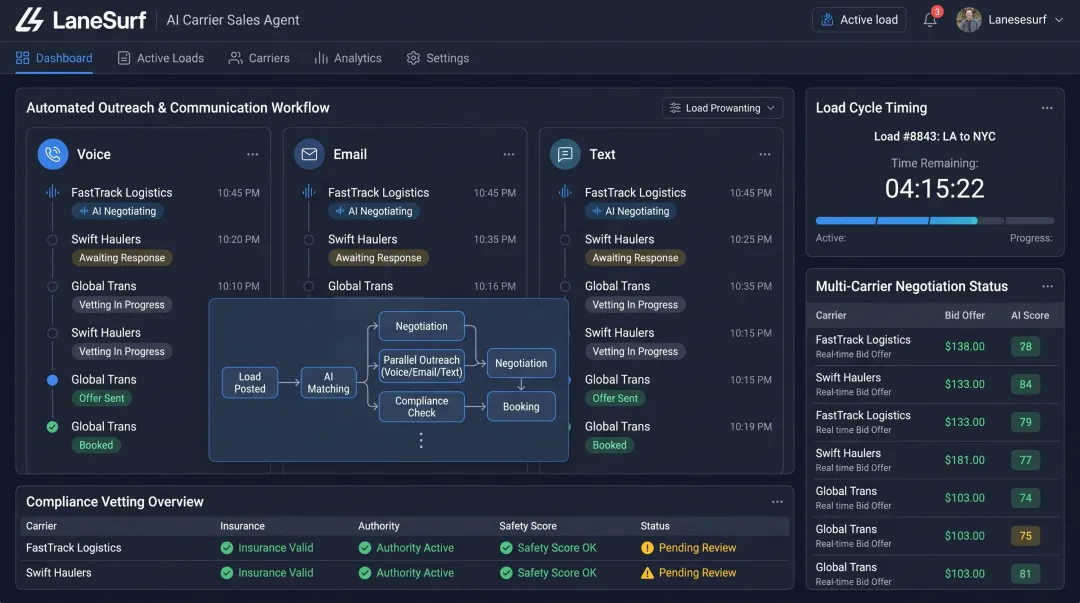Click the AI Negotiating badge in the Text column

[630, 212]
